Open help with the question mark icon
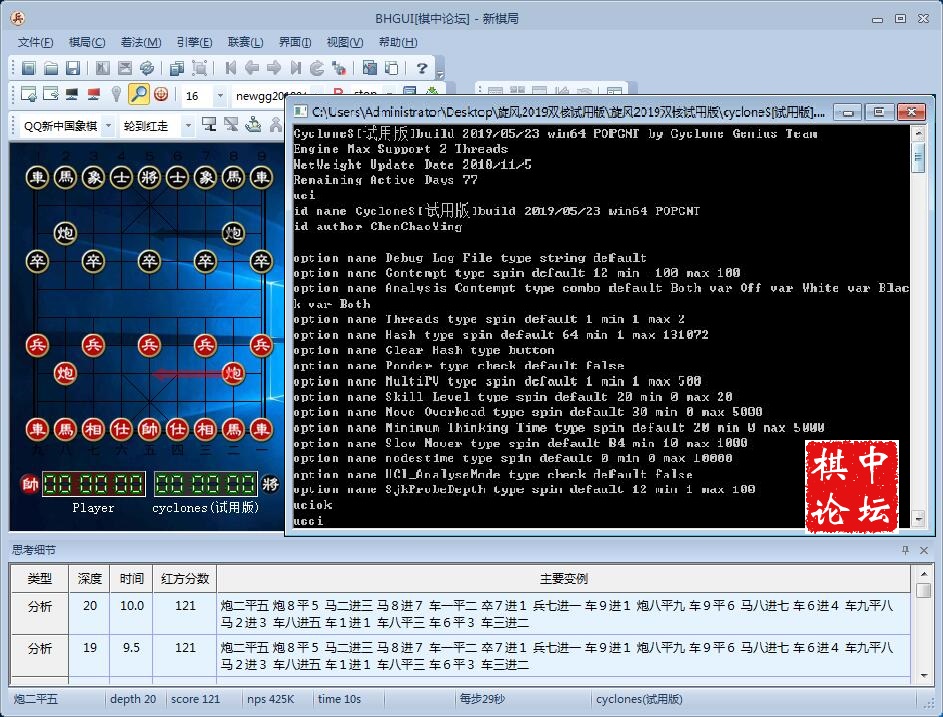943x717 pixels. [x=422, y=68]
